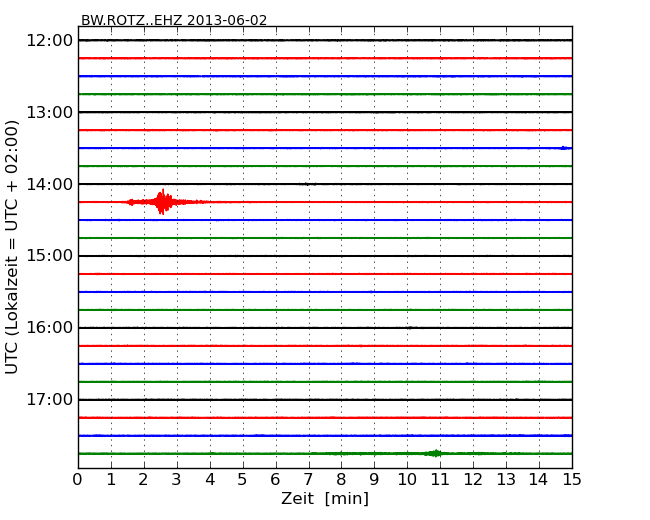Click the 15 tick label on the minute axis
The height and width of the screenshot is (520, 650).
572,480
